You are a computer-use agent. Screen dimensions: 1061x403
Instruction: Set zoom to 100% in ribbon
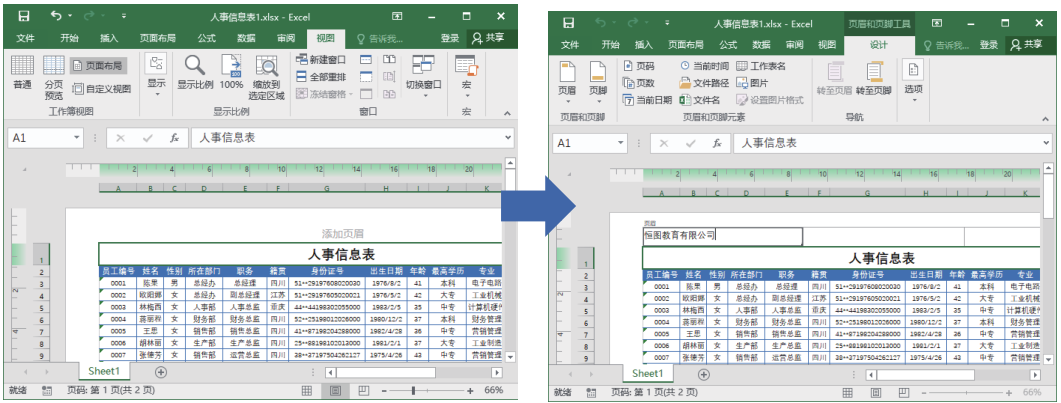[231, 73]
